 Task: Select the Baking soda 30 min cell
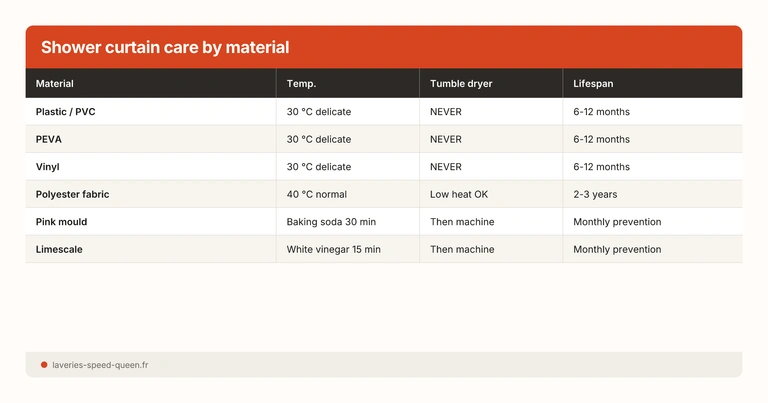(332, 222)
